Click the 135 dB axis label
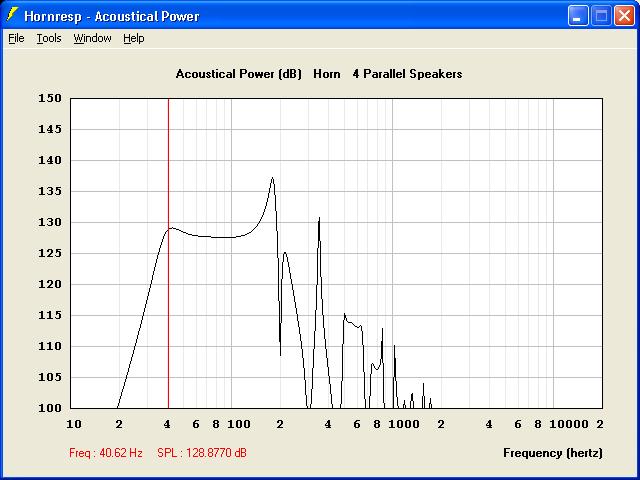 click(50, 191)
